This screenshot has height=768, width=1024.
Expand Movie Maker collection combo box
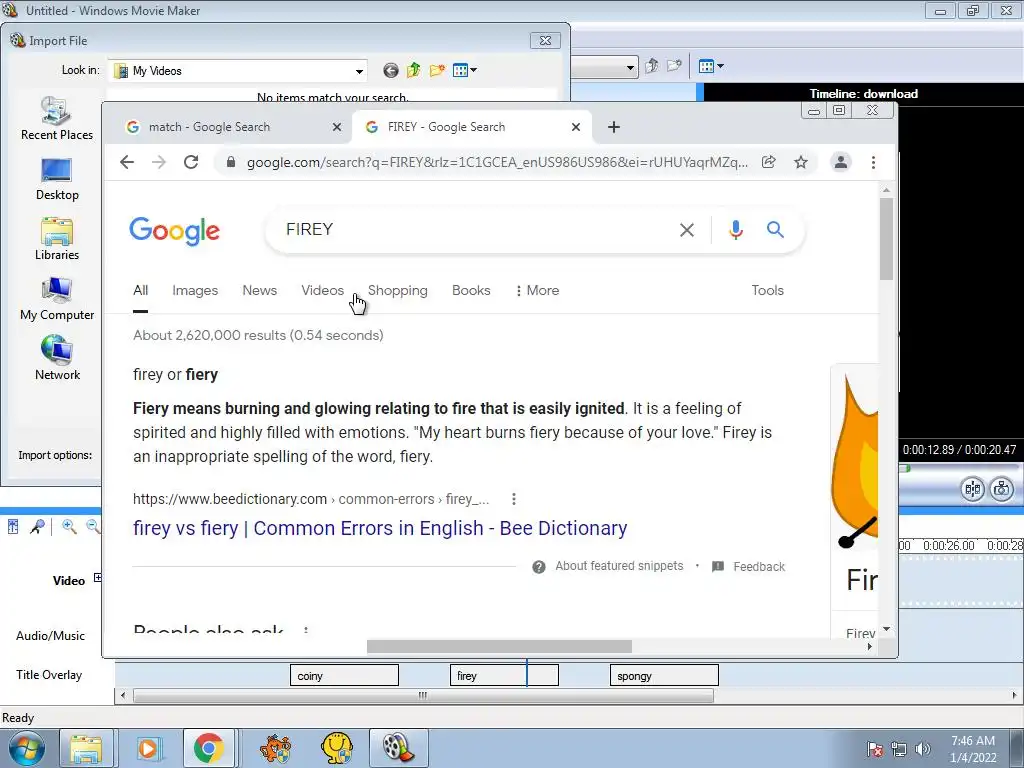coord(630,67)
